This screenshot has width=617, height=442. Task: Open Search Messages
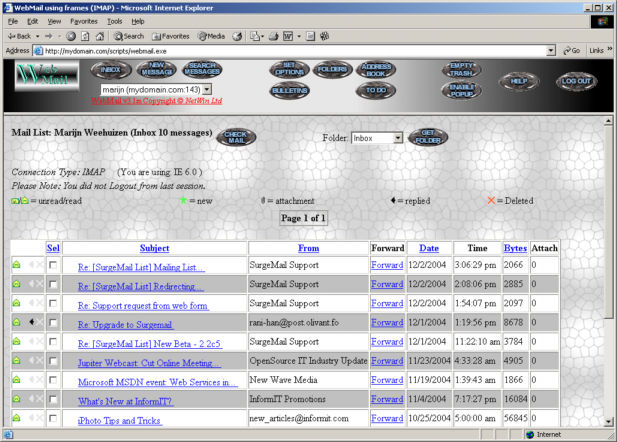pyautogui.click(x=202, y=70)
